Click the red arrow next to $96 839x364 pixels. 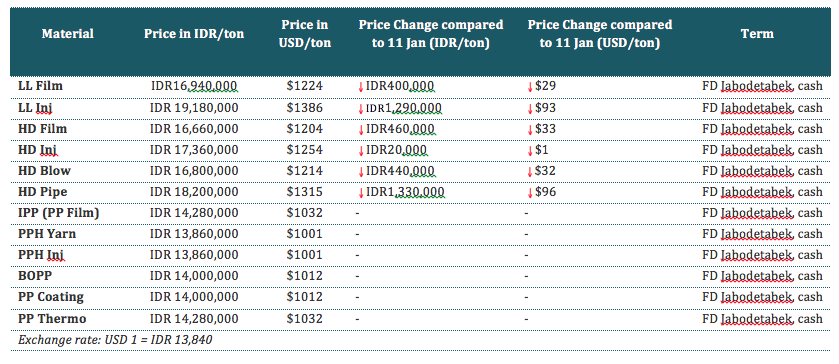click(x=530, y=192)
